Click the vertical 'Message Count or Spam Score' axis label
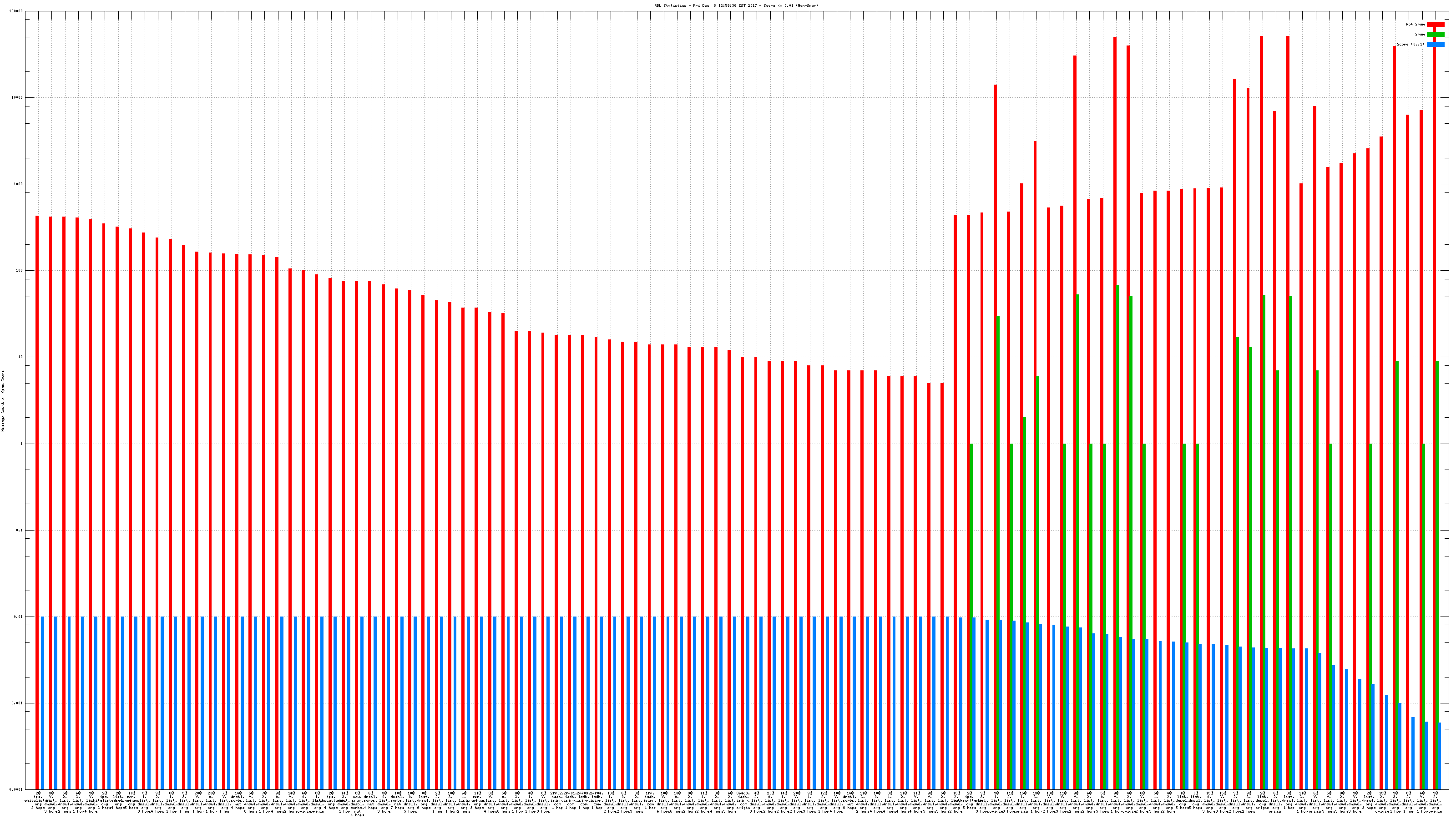This screenshot has width=1456, height=819. (3, 401)
